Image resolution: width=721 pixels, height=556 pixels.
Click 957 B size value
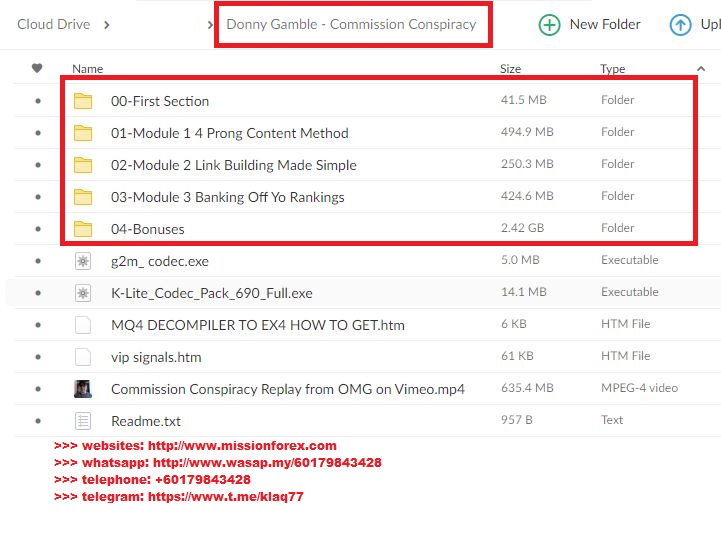pos(516,419)
